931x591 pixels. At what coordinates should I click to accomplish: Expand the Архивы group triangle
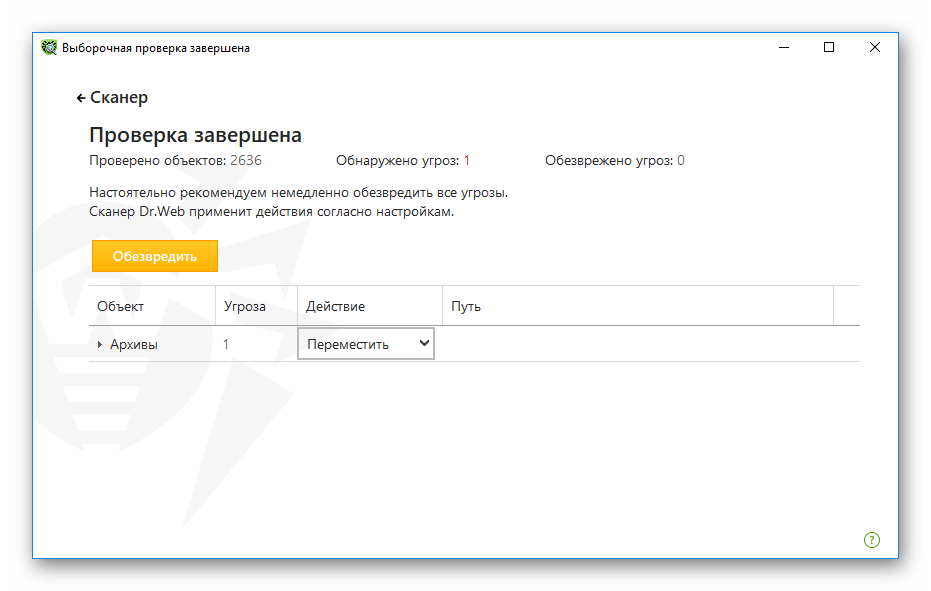point(100,345)
